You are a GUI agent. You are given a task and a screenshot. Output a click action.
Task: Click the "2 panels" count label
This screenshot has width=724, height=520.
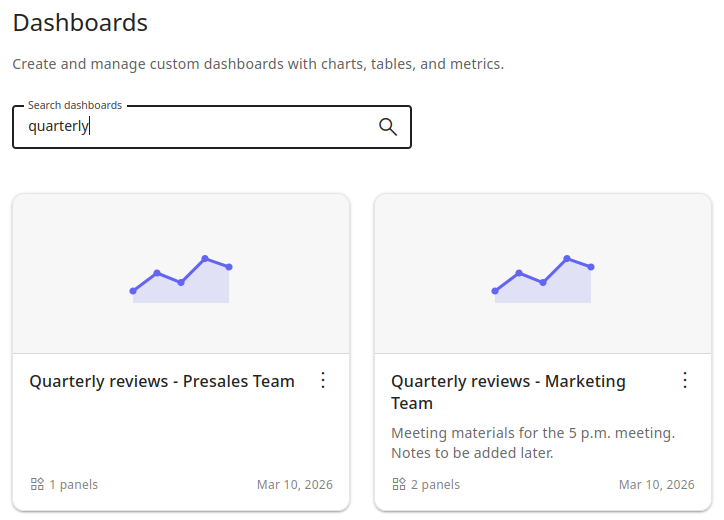tap(435, 485)
